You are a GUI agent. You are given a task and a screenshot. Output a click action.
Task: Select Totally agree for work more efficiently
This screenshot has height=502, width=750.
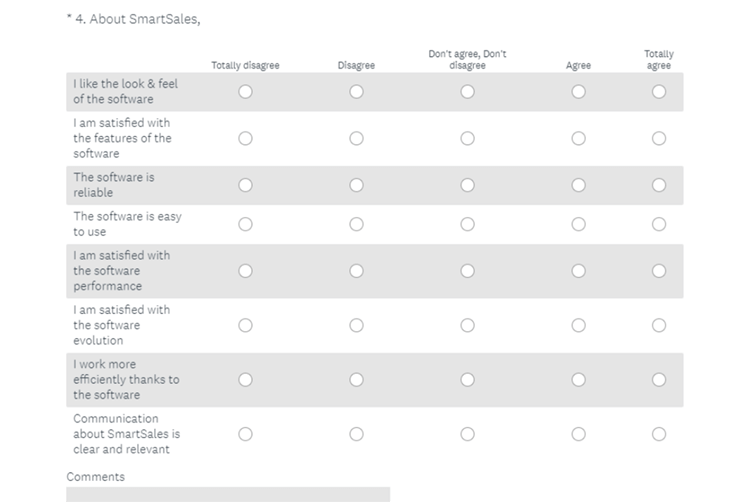coord(659,380)
